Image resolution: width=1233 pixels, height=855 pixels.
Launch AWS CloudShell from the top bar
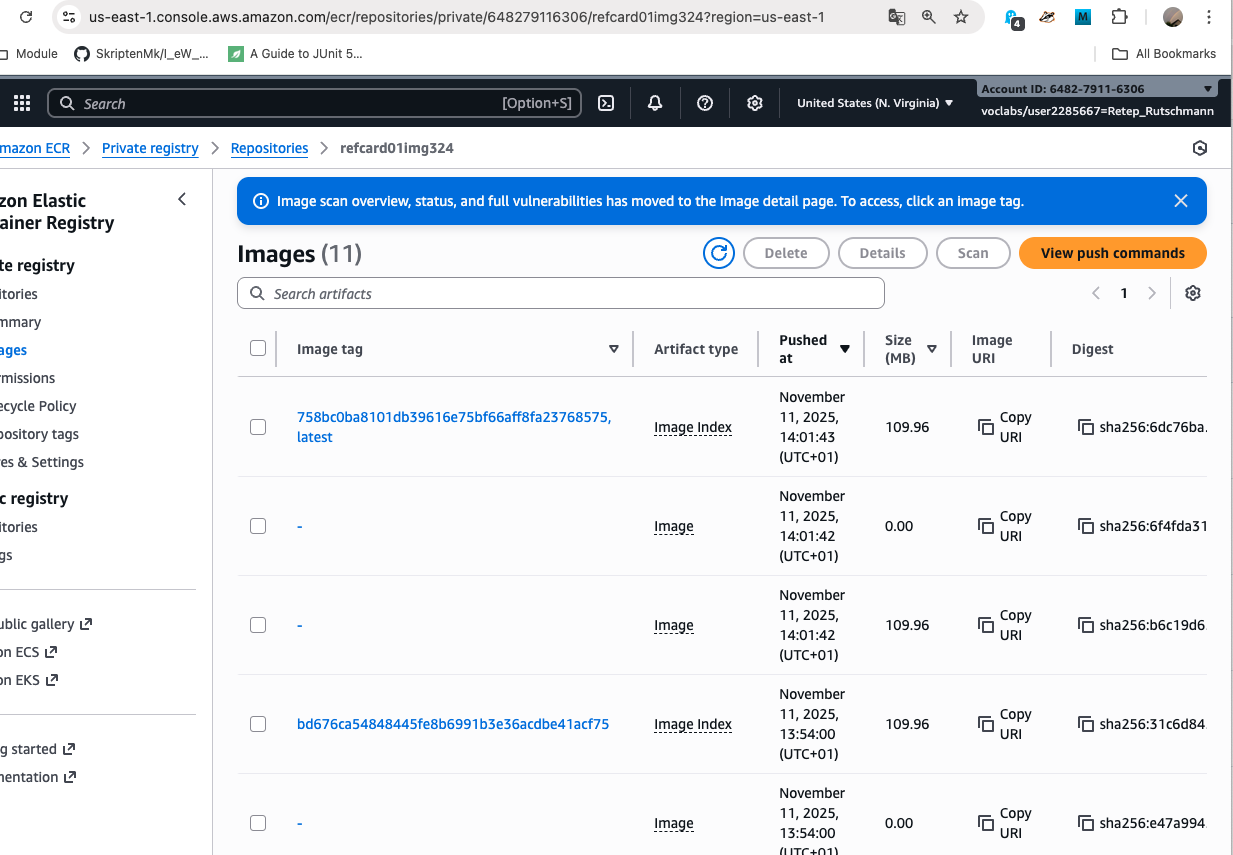pos(606,103)
